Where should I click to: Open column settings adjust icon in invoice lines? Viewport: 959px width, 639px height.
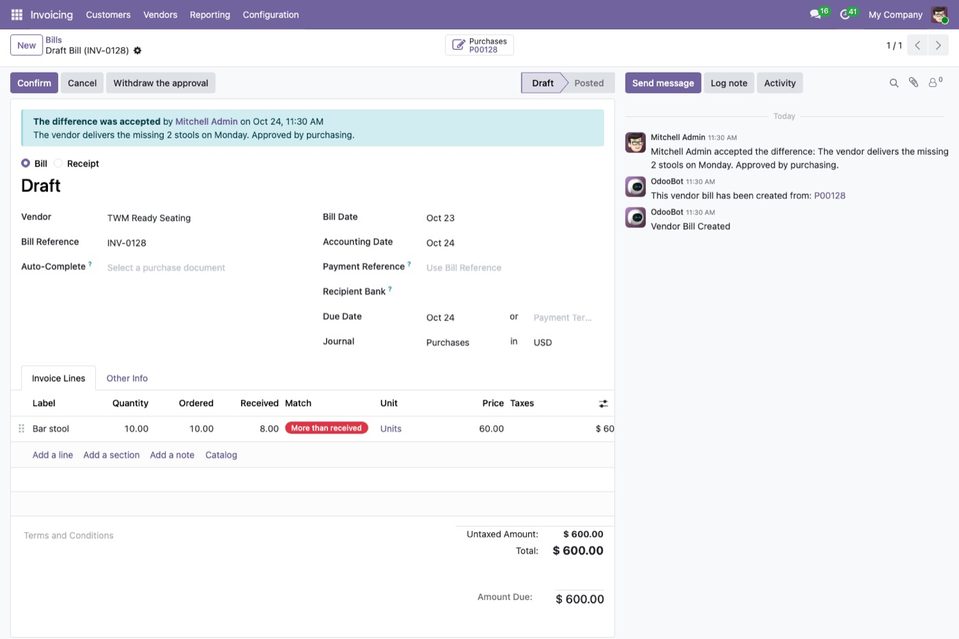pyautogui.click(x=603, y=404)
